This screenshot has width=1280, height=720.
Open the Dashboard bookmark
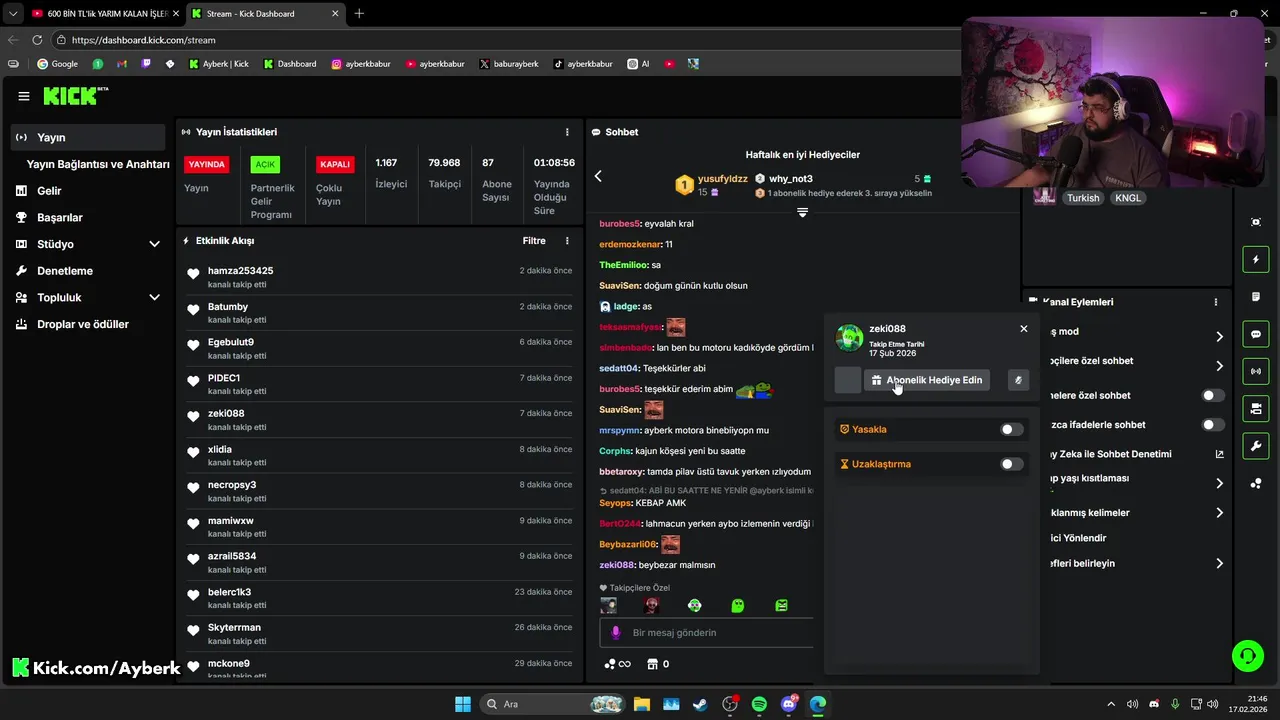[x=290, y=64]
